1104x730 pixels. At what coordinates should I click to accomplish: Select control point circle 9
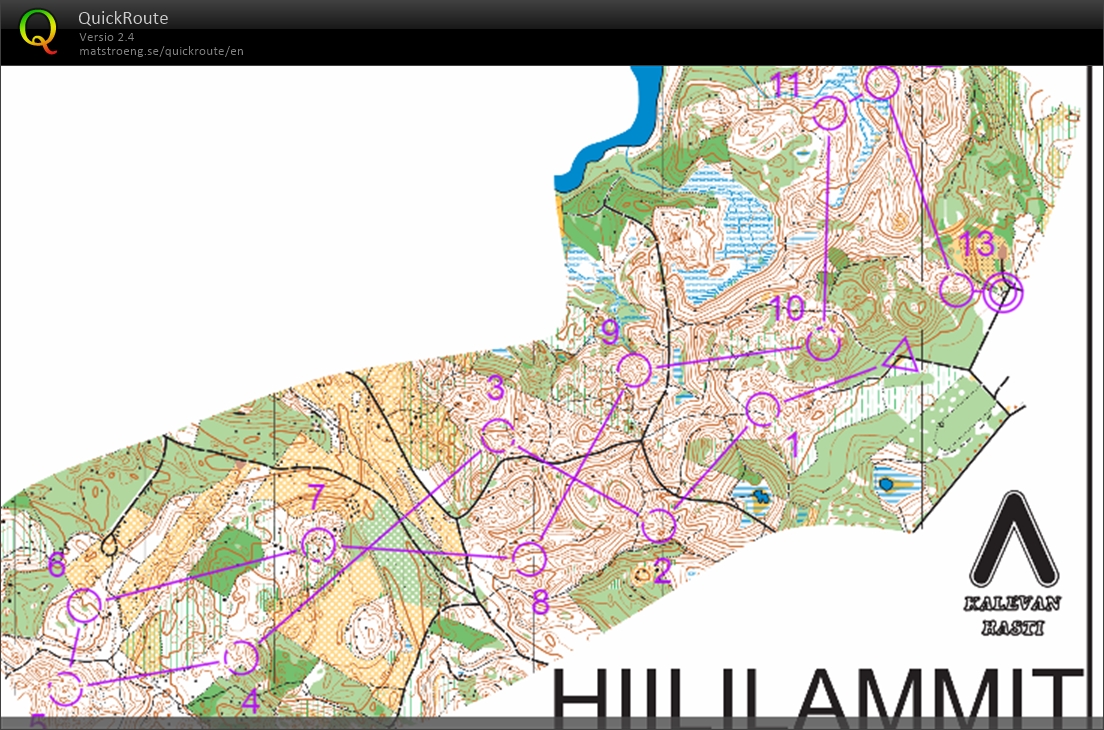tap(633, 369)
